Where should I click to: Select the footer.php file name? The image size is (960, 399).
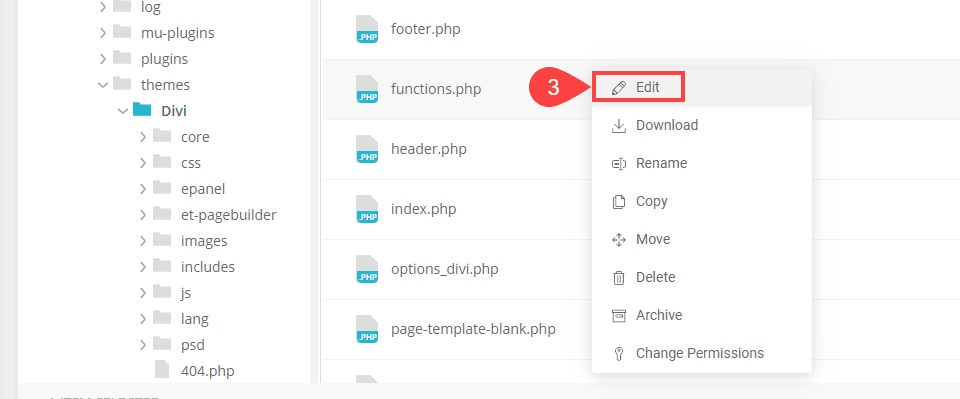(426, 29)
